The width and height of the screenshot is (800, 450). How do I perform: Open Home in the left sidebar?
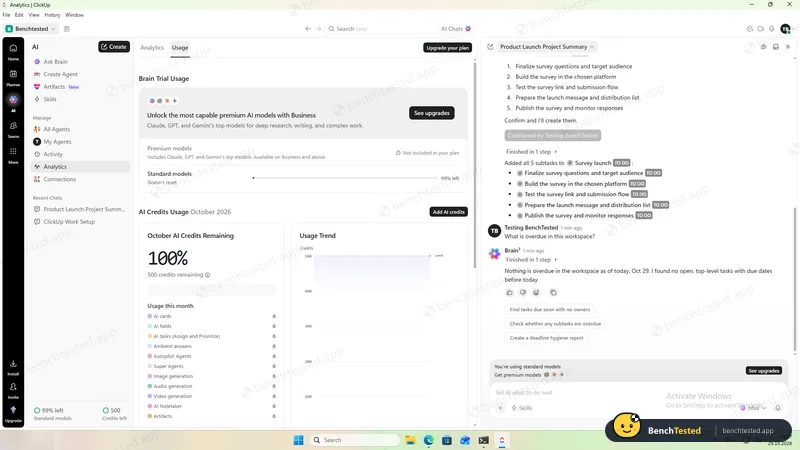point(13,52)
